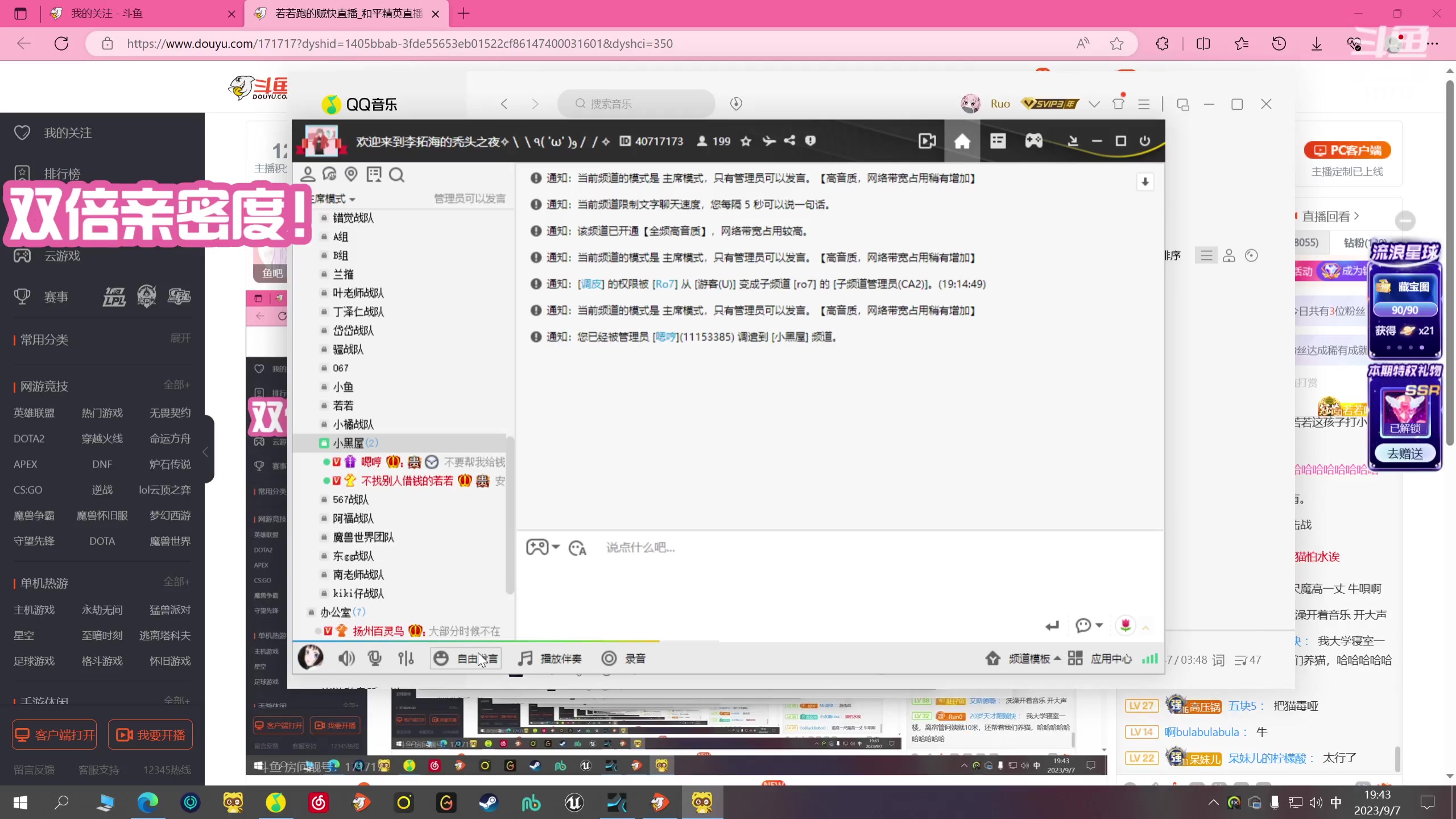Viewport: 1456px width, 819px height.
Task: Open 频道模板 channel template menu
Action: click(x=1023, y=659)
